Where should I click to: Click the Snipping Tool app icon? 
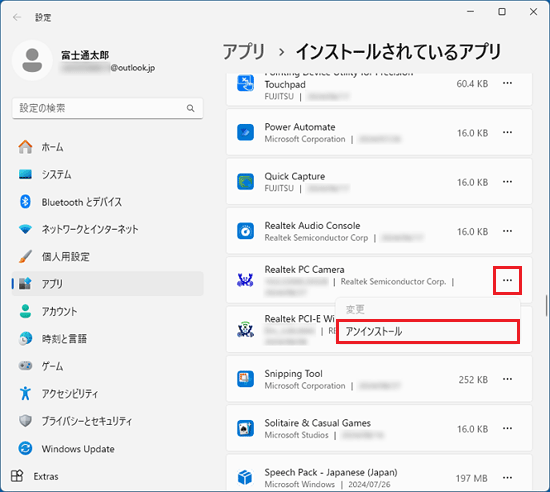[245, 379]
